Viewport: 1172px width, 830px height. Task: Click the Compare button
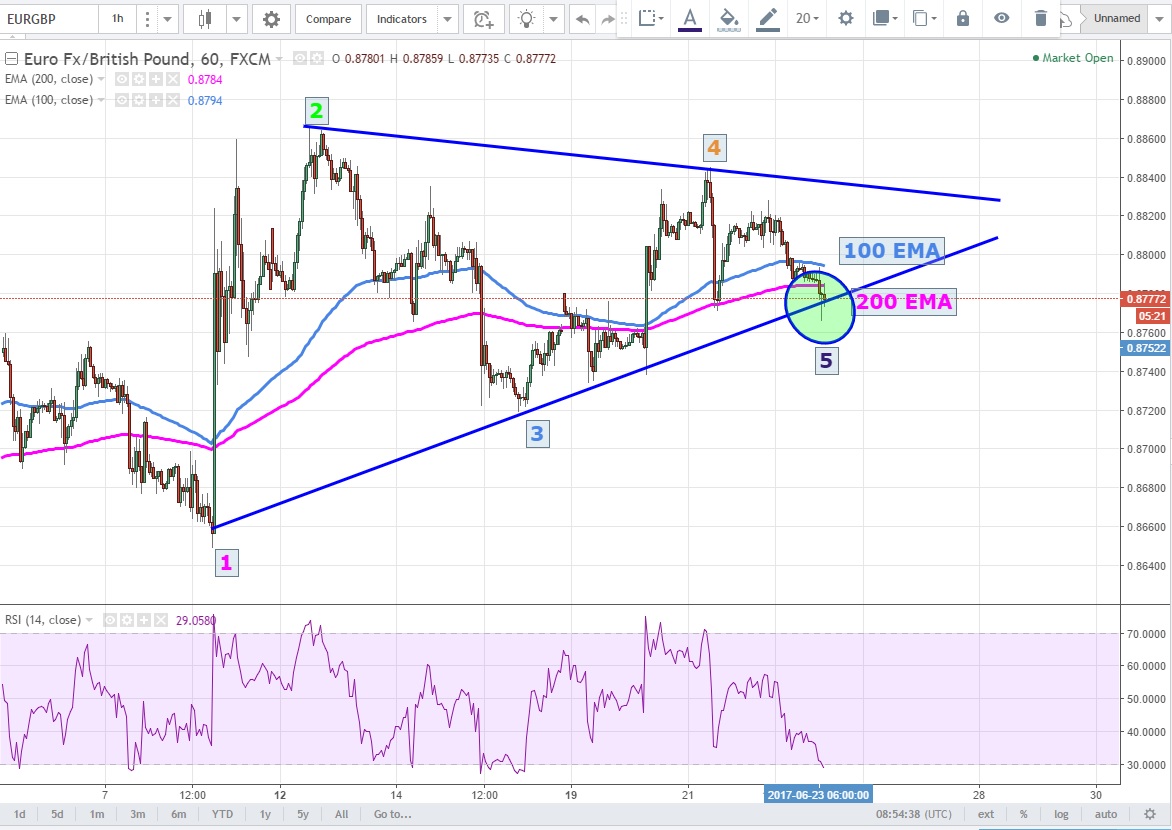tap(328, 19)
